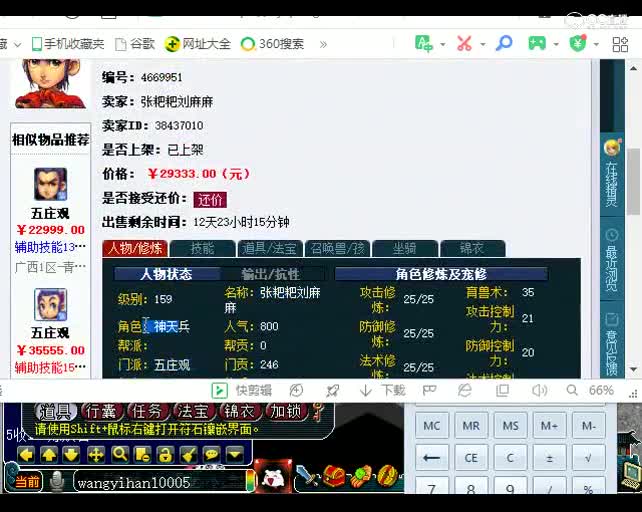The height and width of the screenshot is (512, 642).
Task: Click page scrollbar down arrow
Action: [x=633, y=369]
